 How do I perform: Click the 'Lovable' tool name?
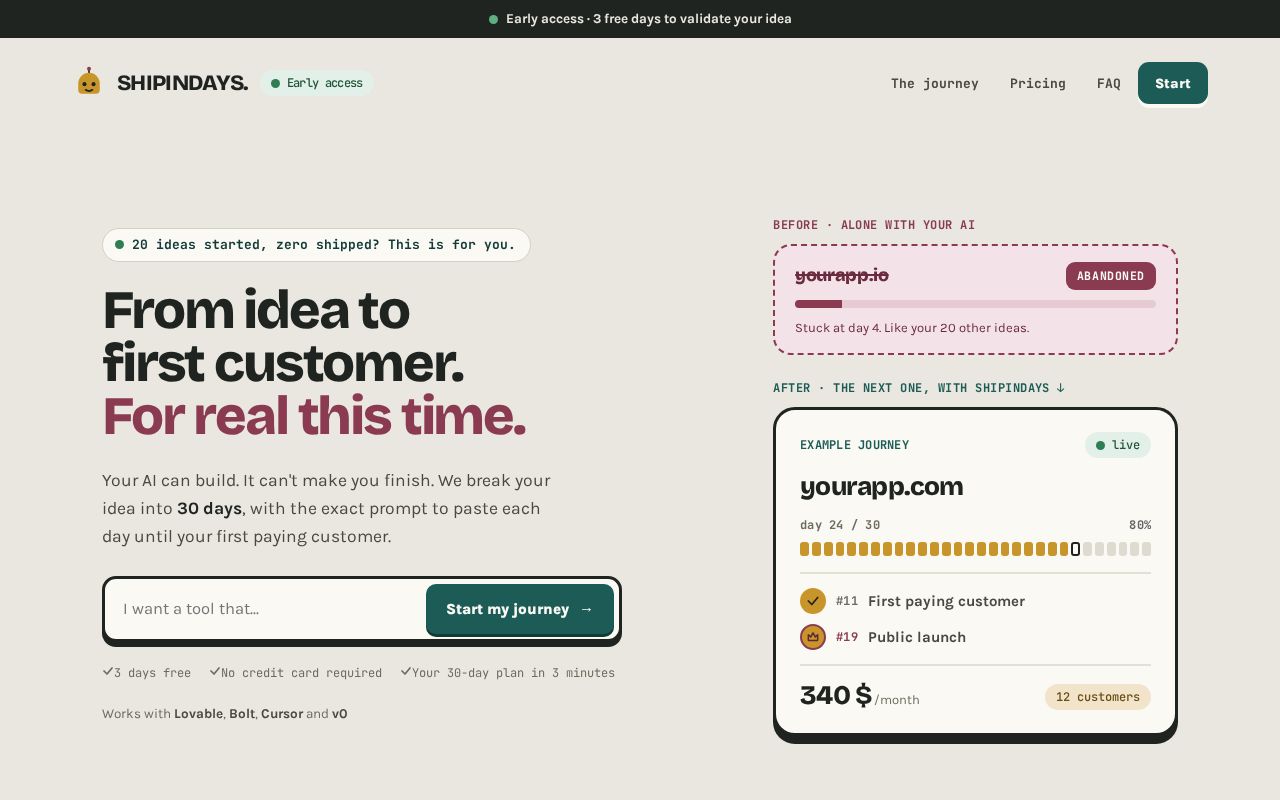[x=198, y=714]
